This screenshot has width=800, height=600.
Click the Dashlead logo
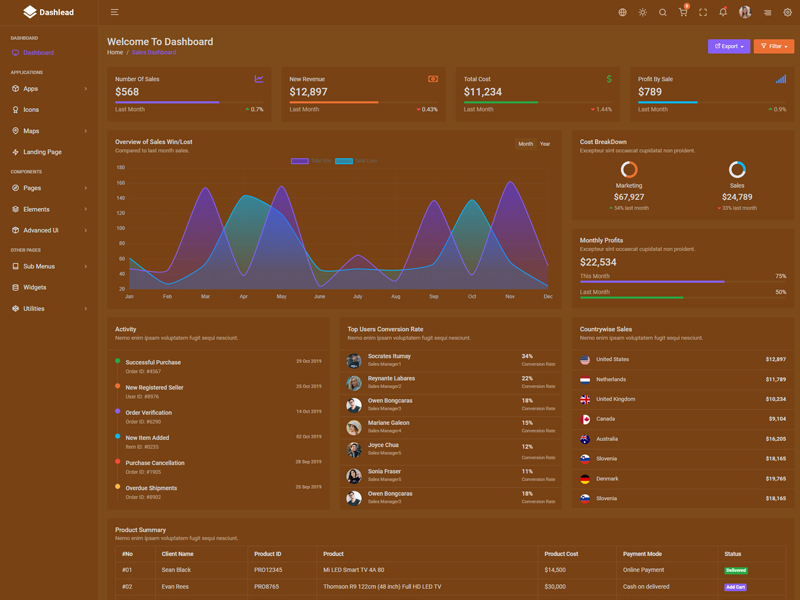(48, 12)
